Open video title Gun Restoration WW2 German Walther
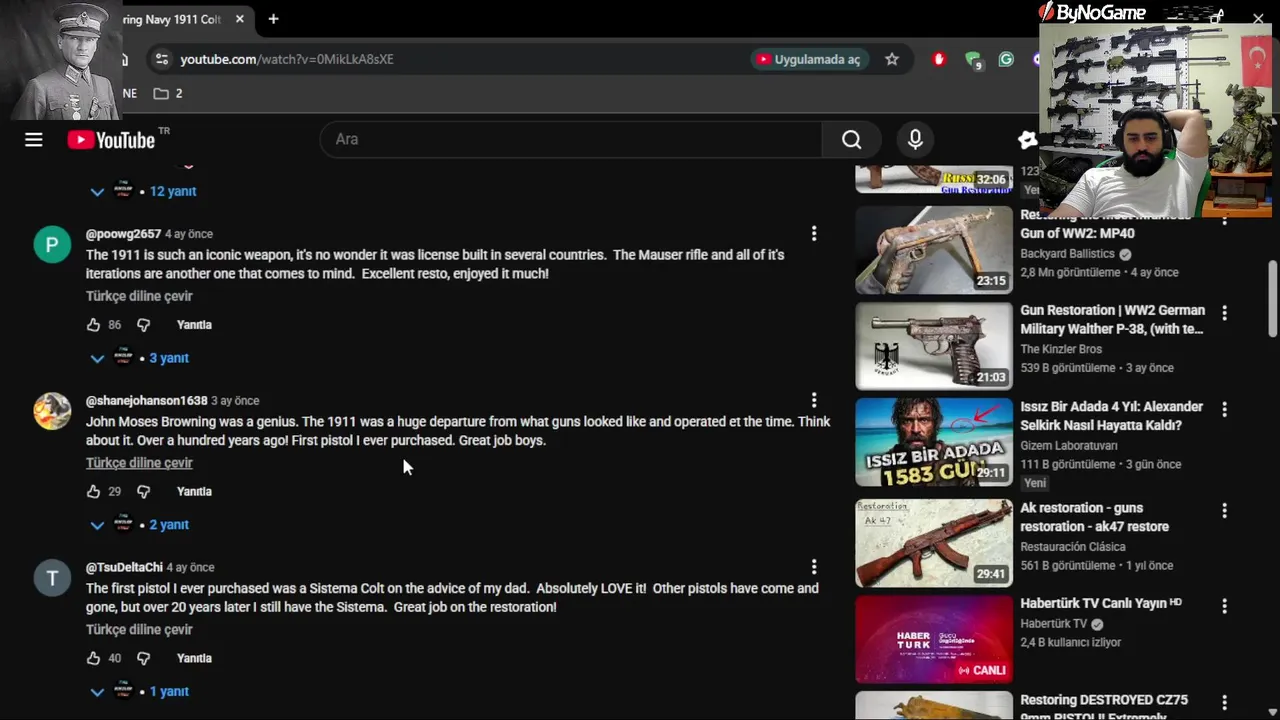 (1112, 320)
